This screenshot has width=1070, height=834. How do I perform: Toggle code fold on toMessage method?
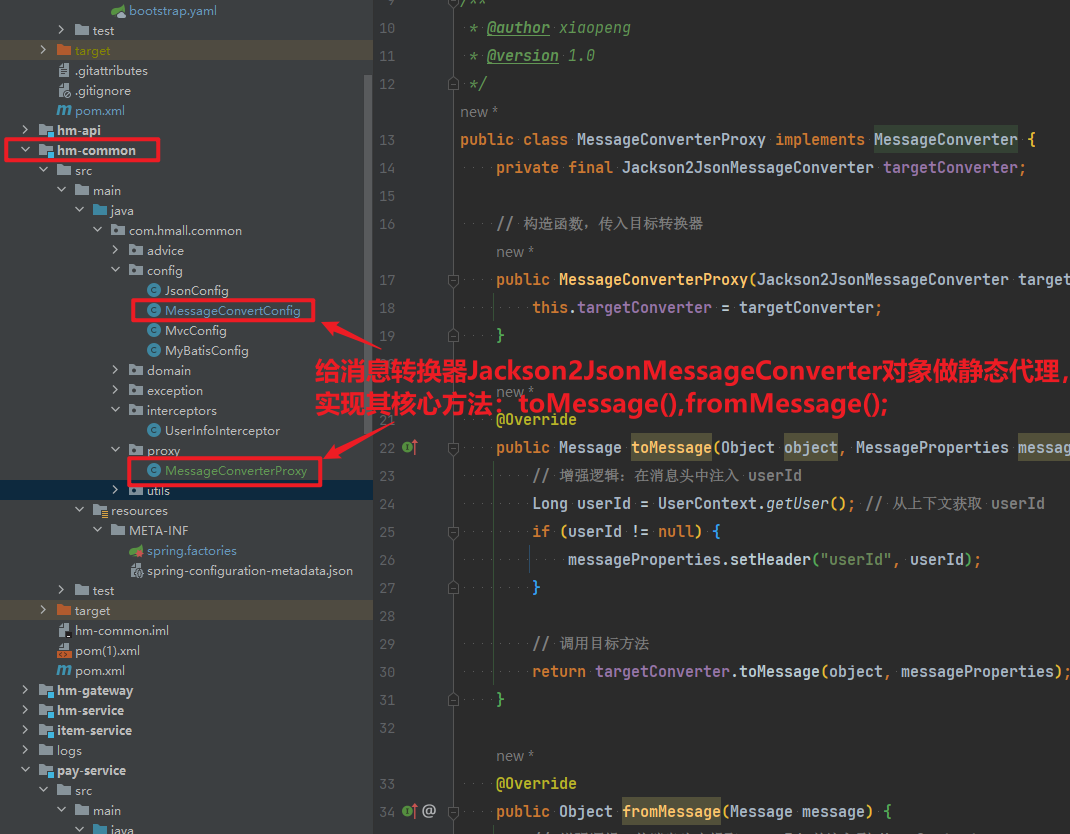453,448
